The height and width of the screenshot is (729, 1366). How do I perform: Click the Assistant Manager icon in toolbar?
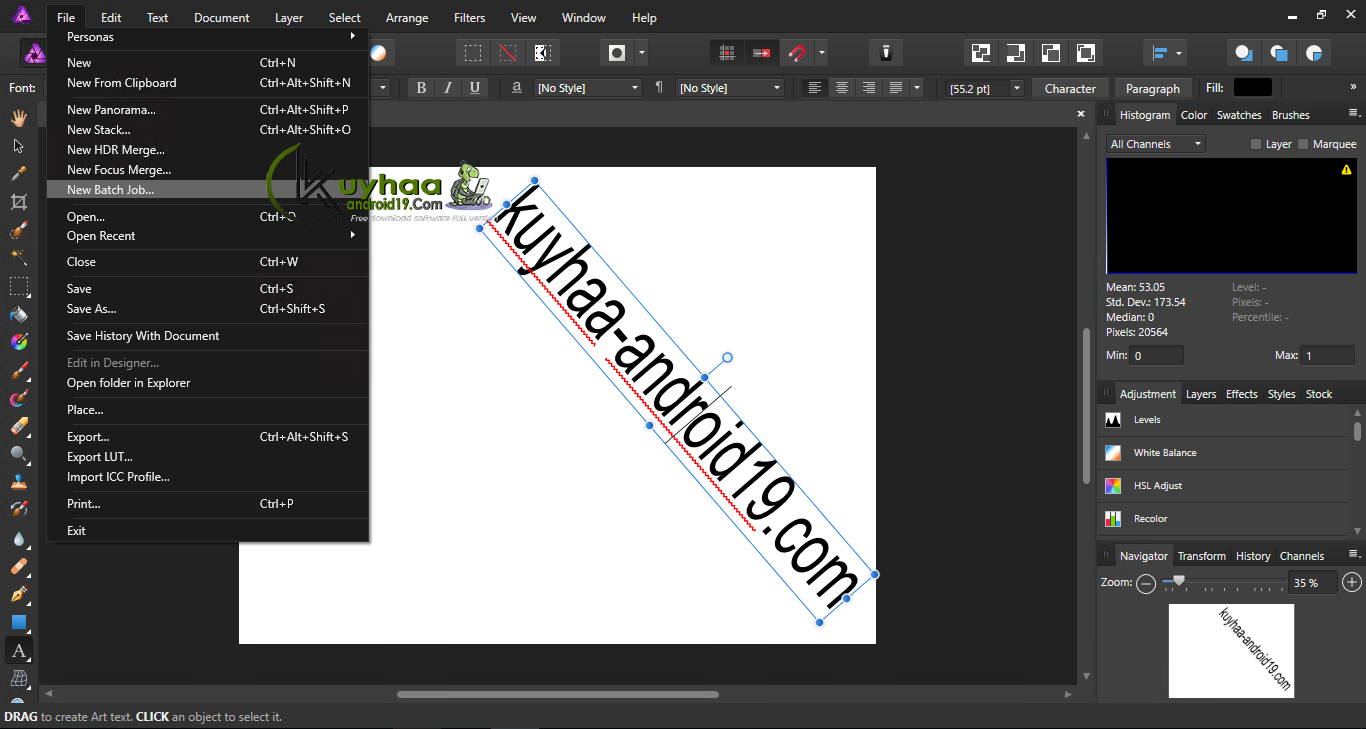885,53
